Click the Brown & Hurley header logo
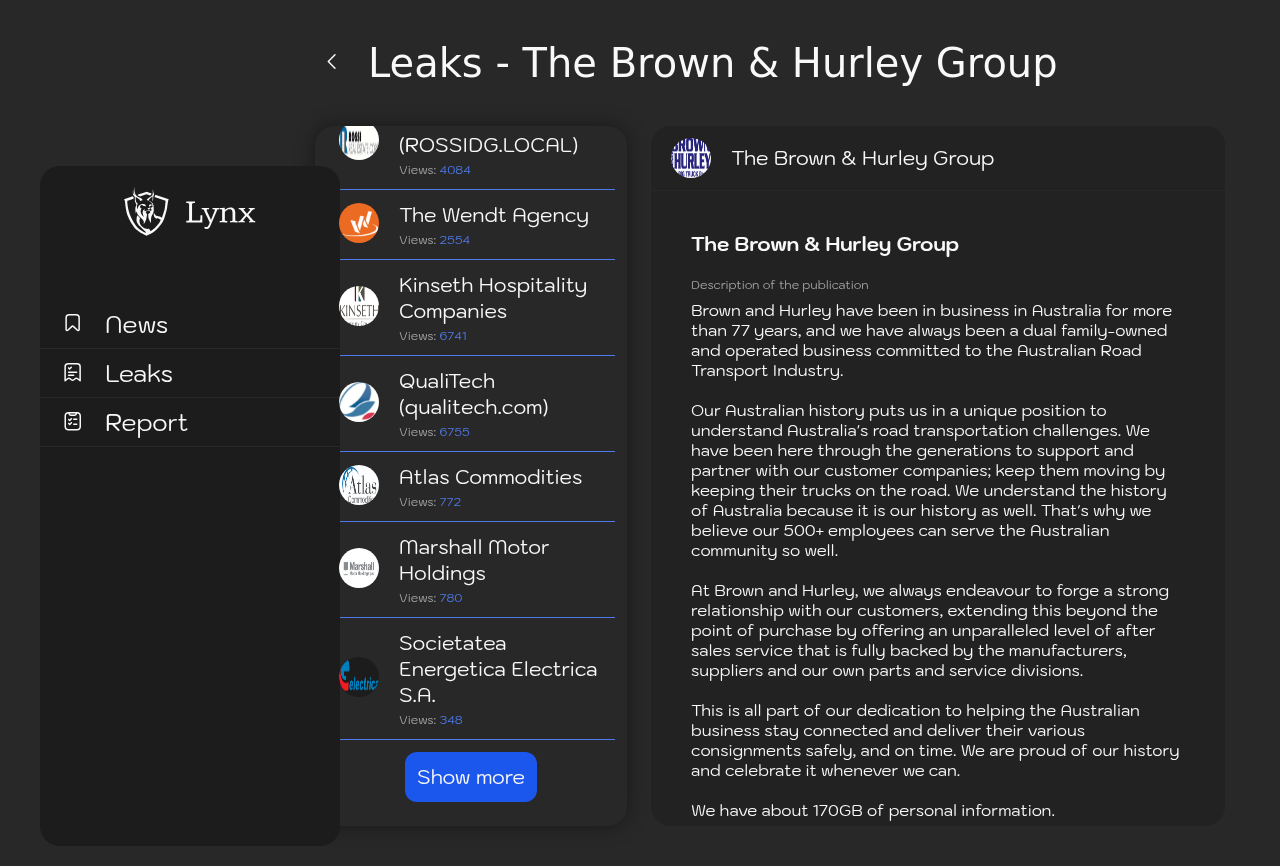1280x866 pixels. 691,158
